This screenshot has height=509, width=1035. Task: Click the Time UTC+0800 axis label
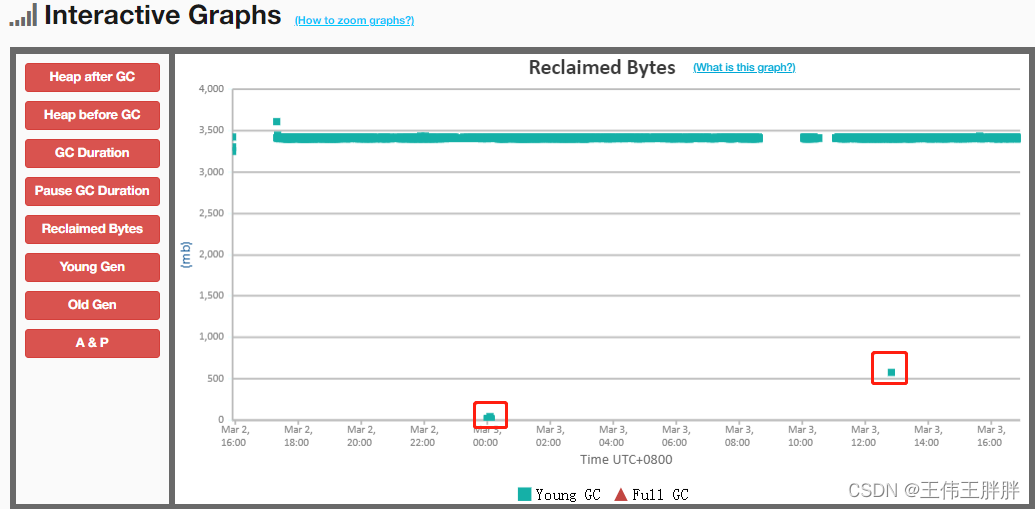(x=626, y=459)
